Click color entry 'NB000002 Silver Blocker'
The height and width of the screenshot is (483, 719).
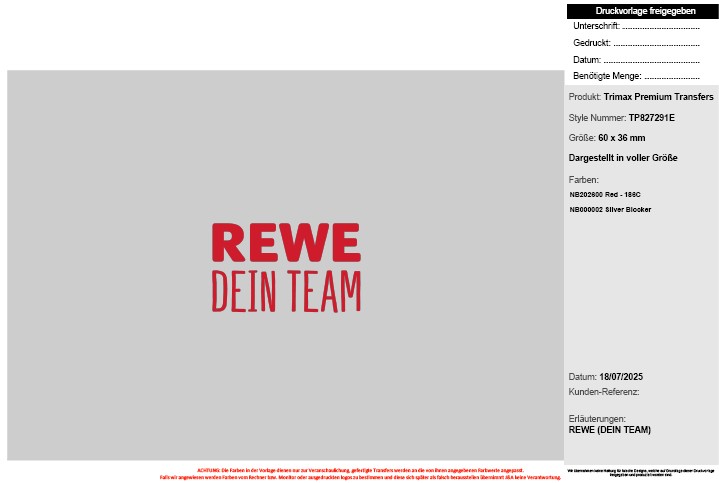tap(610, 210)
